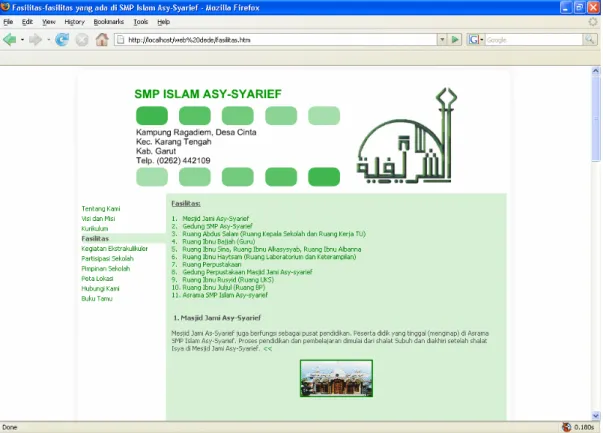Click the vertical scrollbar thumb

[596, 117]
